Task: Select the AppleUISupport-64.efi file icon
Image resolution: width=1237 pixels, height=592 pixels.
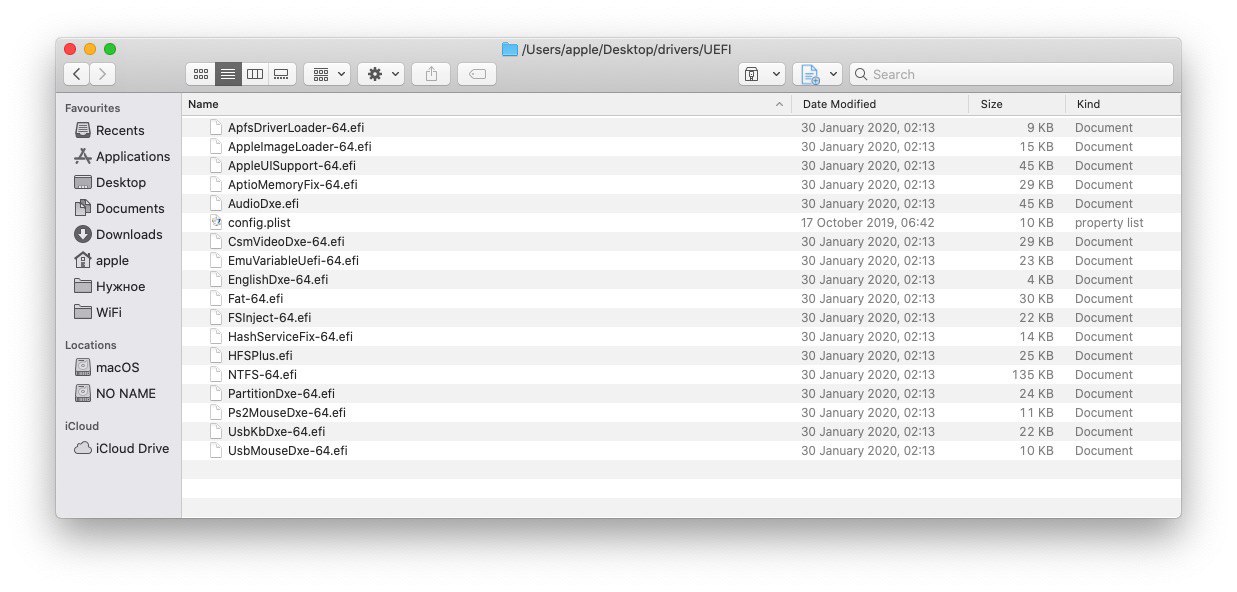Action: point(215,166)
